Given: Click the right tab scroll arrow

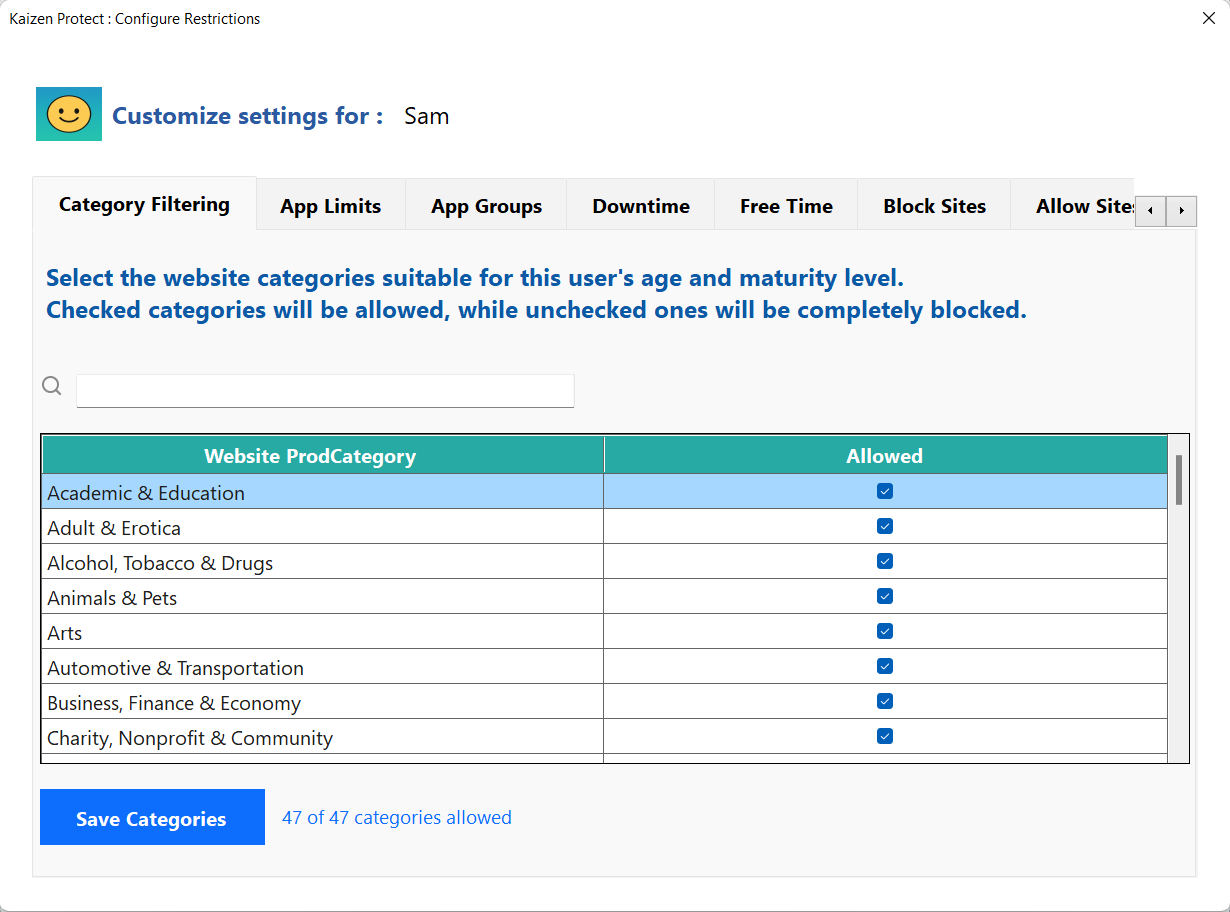Looking at the screenshot, I should click(1182, 211).
